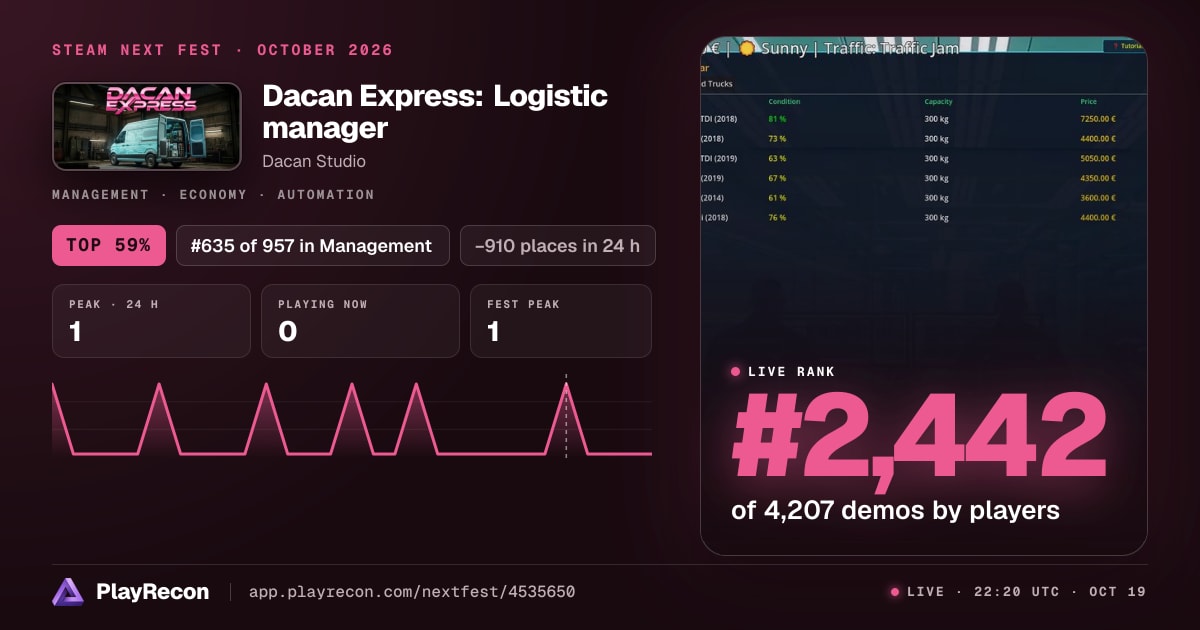Screen dimensions: 1200x630
Task: Click the game title Dacan Express: Logistic manager
Action: click(435, 112)
